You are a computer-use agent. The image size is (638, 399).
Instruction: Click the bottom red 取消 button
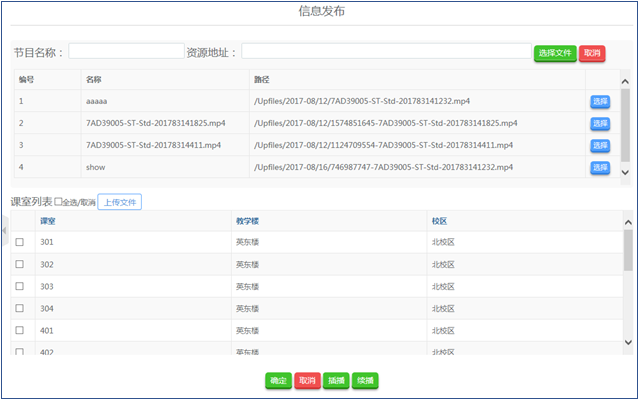pos(307,381)
